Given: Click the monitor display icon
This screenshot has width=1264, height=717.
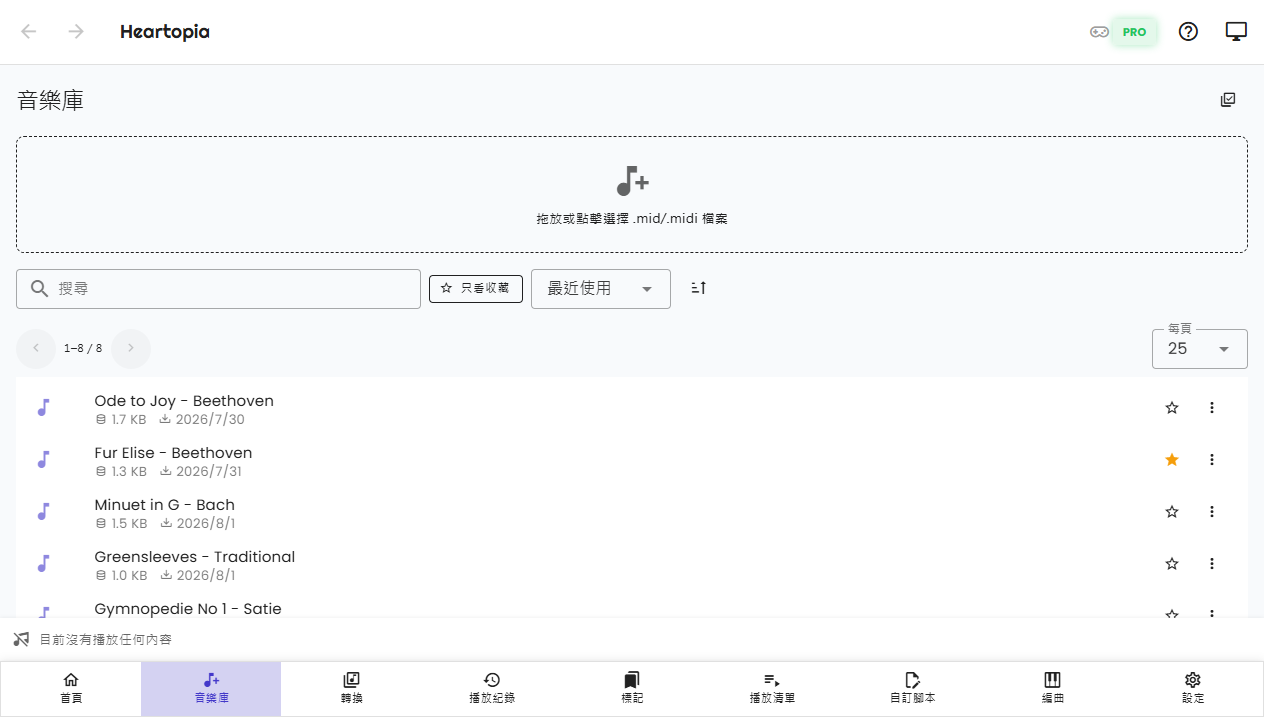Looking at the screenshot, I should click(x=1236, y=32).
